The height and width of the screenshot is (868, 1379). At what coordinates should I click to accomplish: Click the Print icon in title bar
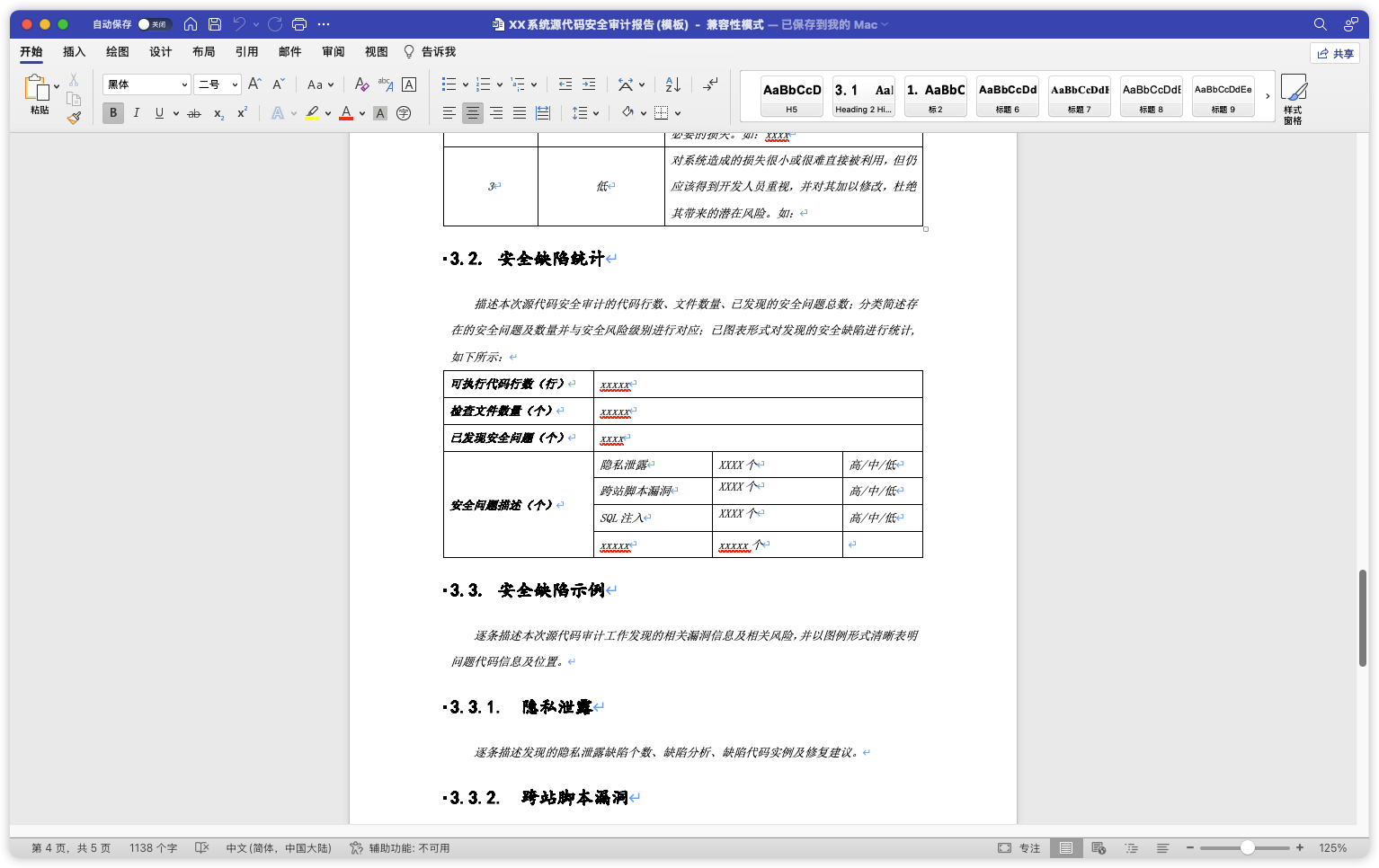tap(299, 24)
